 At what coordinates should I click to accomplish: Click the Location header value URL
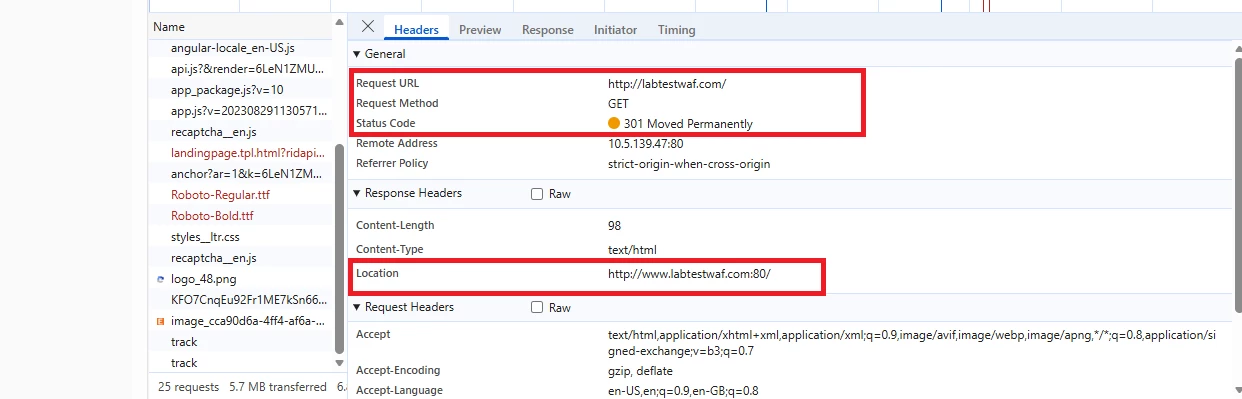(689, 273)
